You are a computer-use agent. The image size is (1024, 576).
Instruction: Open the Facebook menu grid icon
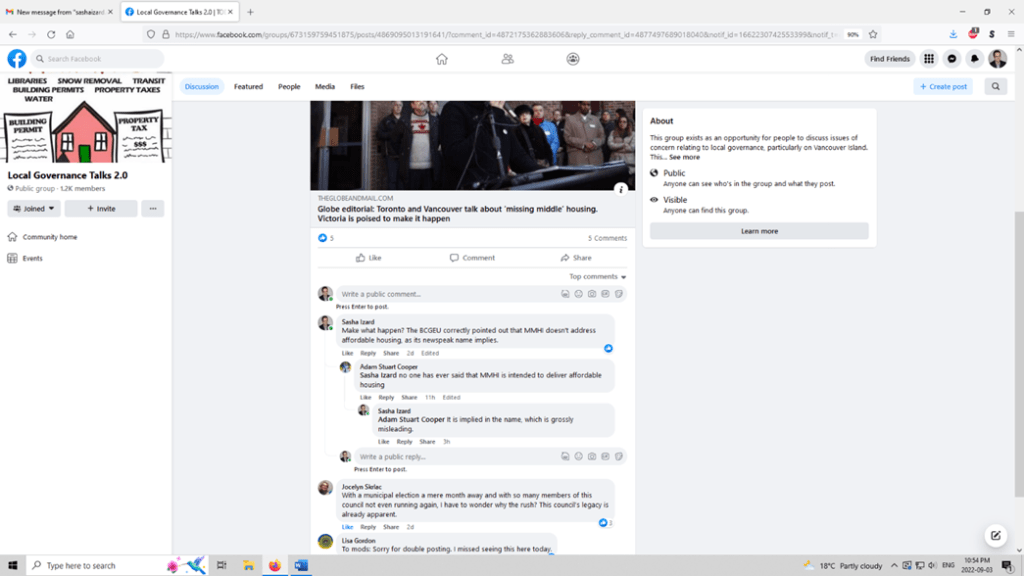[x=929, y=59]
